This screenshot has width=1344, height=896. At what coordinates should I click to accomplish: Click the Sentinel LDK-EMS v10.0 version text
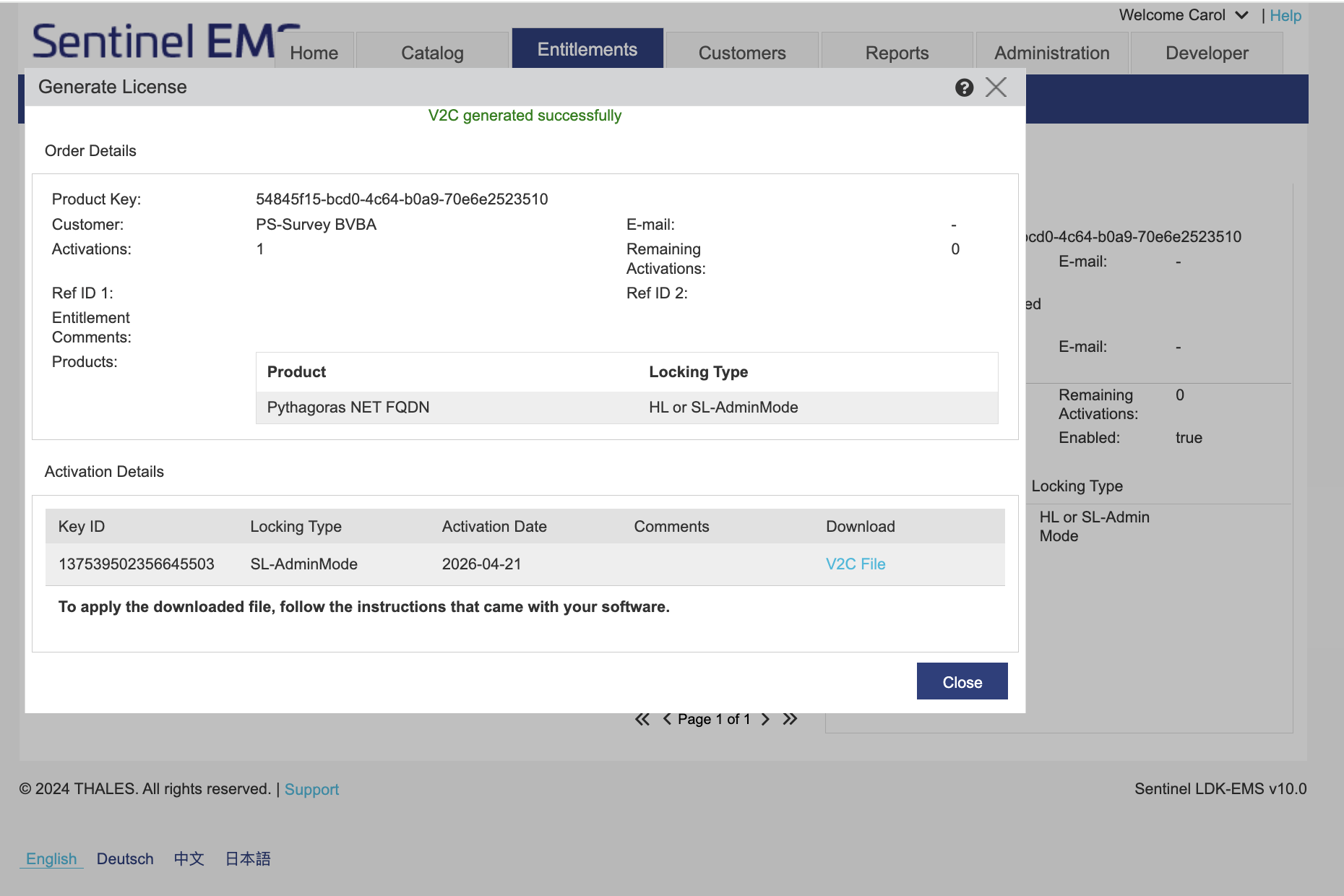pyautogui.click(x=1220, y=789)
